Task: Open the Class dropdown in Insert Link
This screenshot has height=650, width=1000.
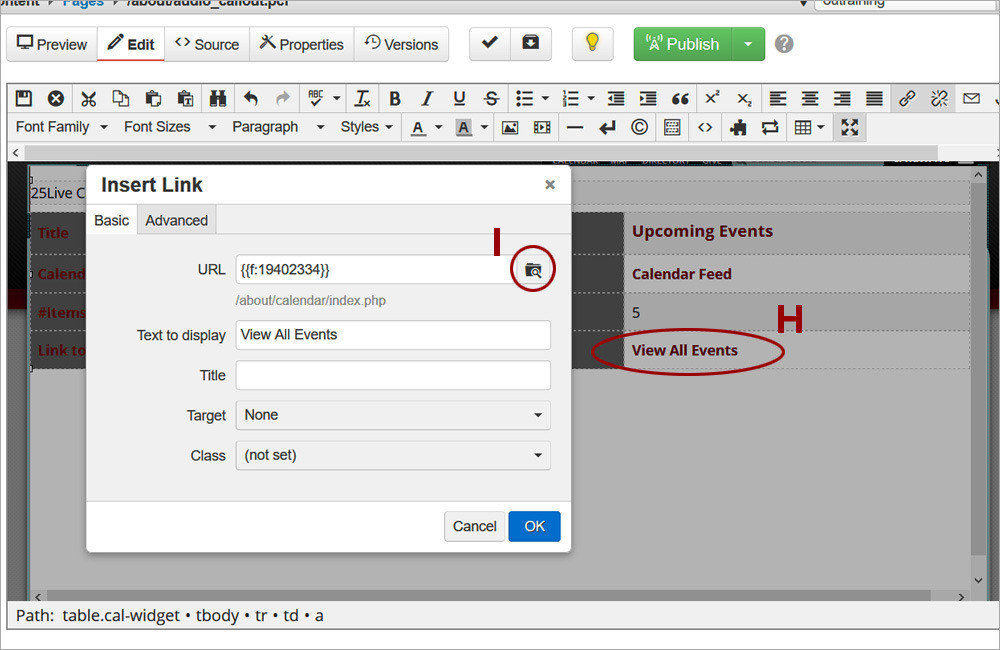Action: click(393, 455)
